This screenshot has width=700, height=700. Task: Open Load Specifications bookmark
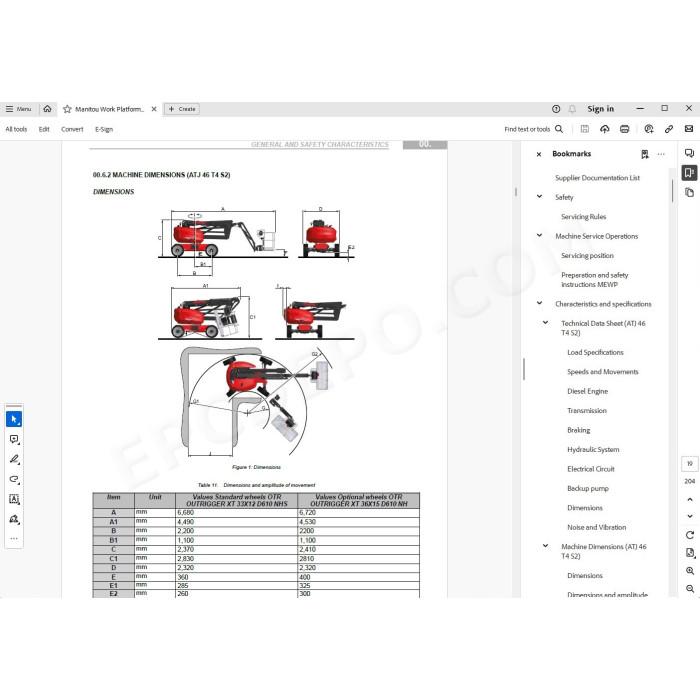pyautogui.click(x=595, y=352)
